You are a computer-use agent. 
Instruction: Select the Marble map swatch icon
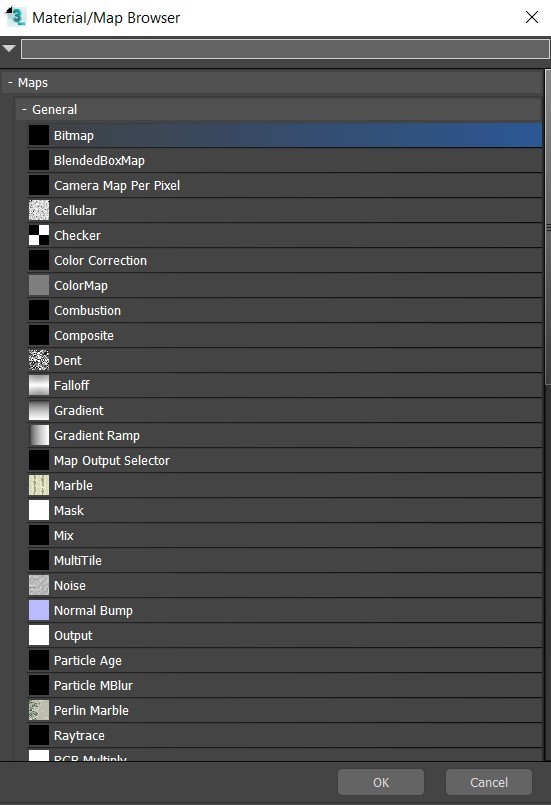pos(39,485)
